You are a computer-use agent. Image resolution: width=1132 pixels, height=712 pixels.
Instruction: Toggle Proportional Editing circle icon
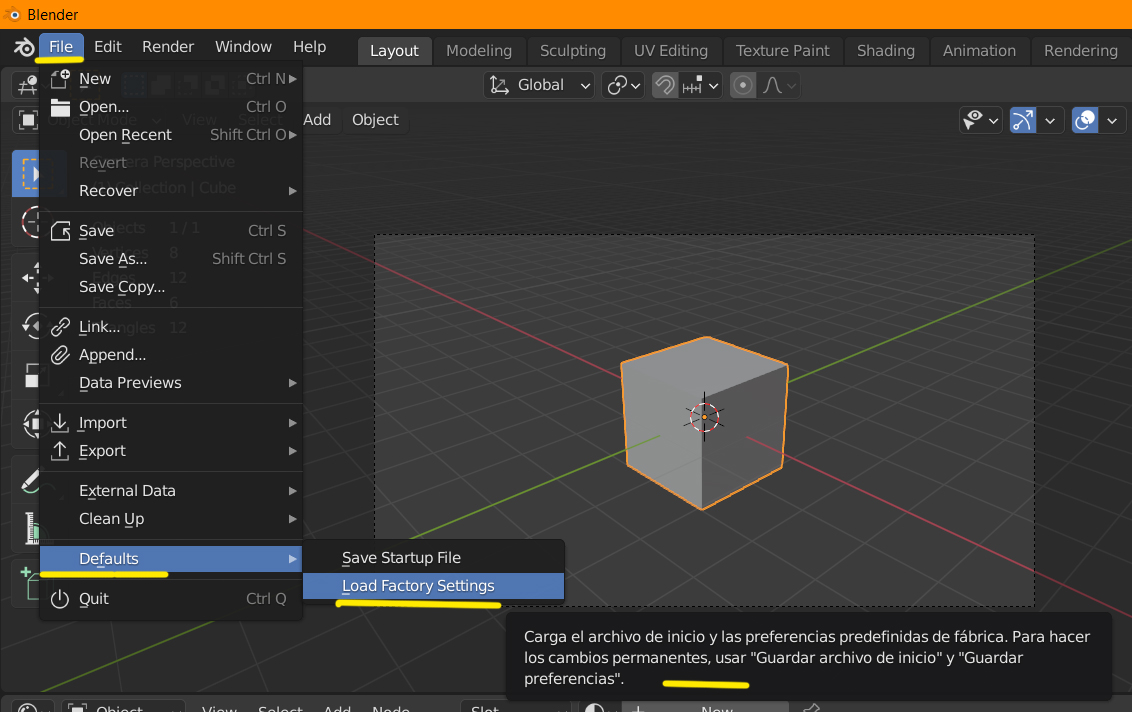coord(742,85)
